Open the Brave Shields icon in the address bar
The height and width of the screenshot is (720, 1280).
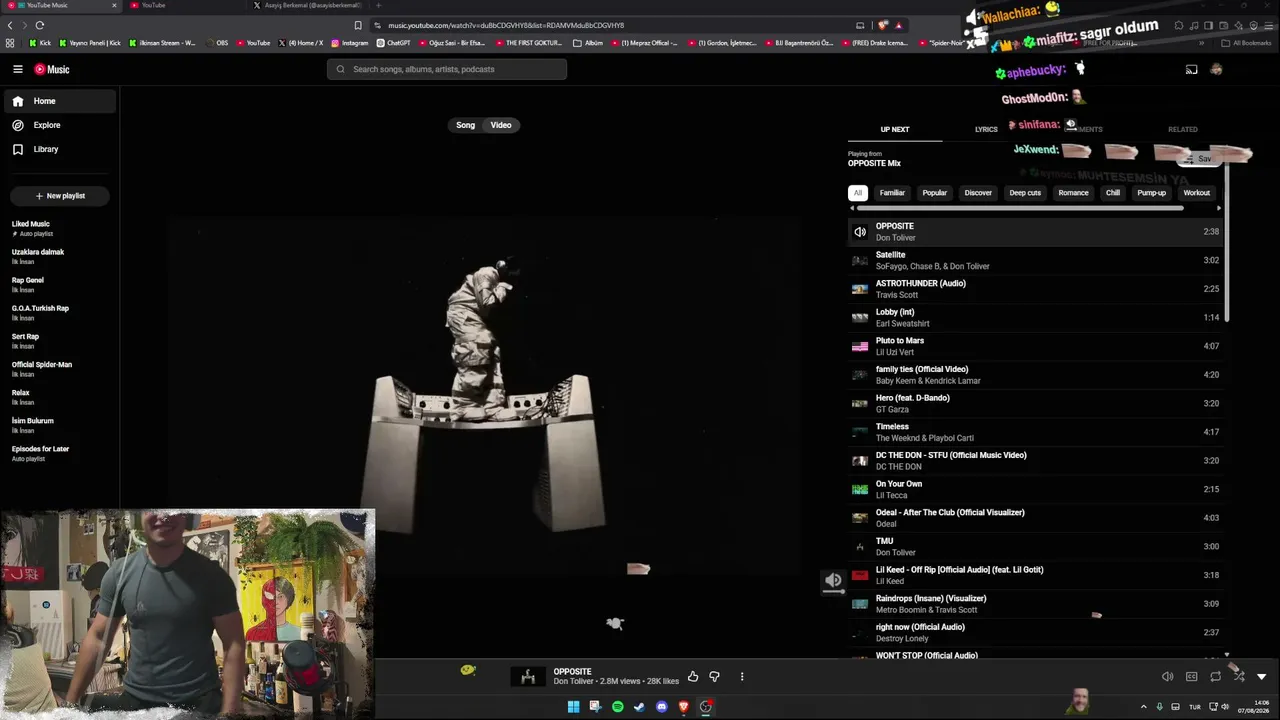coord(882,25)
